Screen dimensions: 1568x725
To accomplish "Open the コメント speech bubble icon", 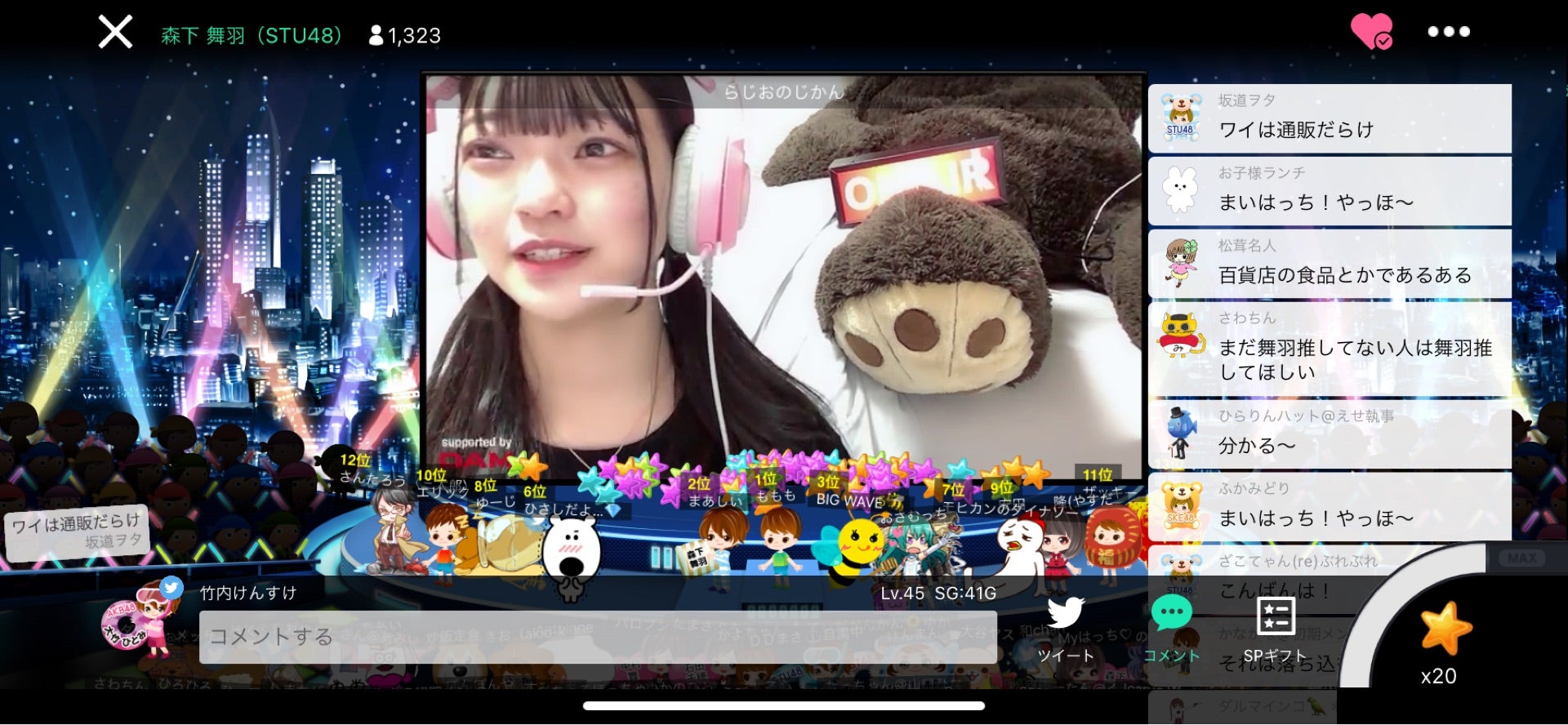I will (1171, 612).
